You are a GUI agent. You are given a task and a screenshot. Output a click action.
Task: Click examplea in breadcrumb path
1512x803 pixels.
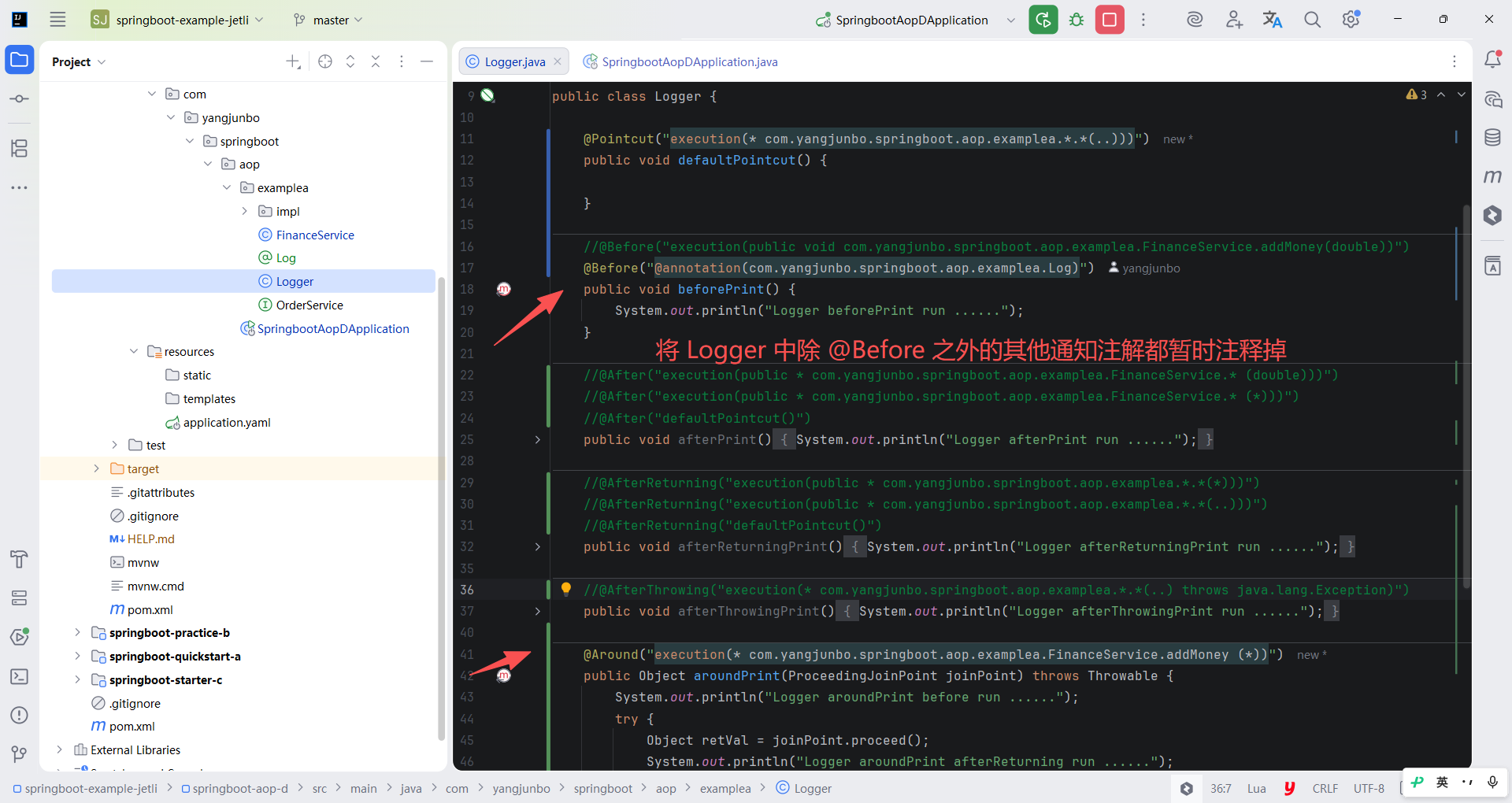(725, 788)
